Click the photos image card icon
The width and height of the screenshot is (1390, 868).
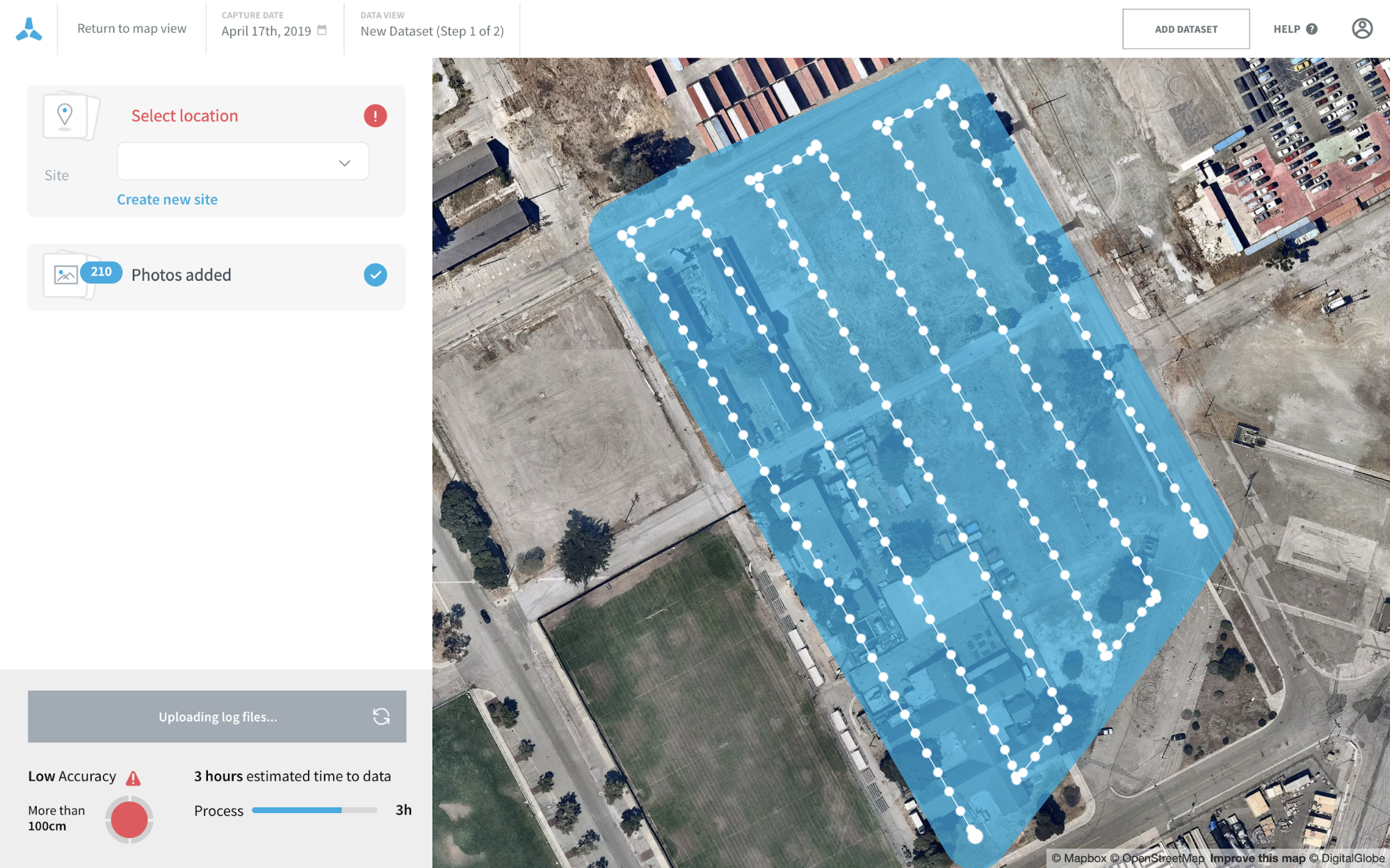[x=65, y=275]
